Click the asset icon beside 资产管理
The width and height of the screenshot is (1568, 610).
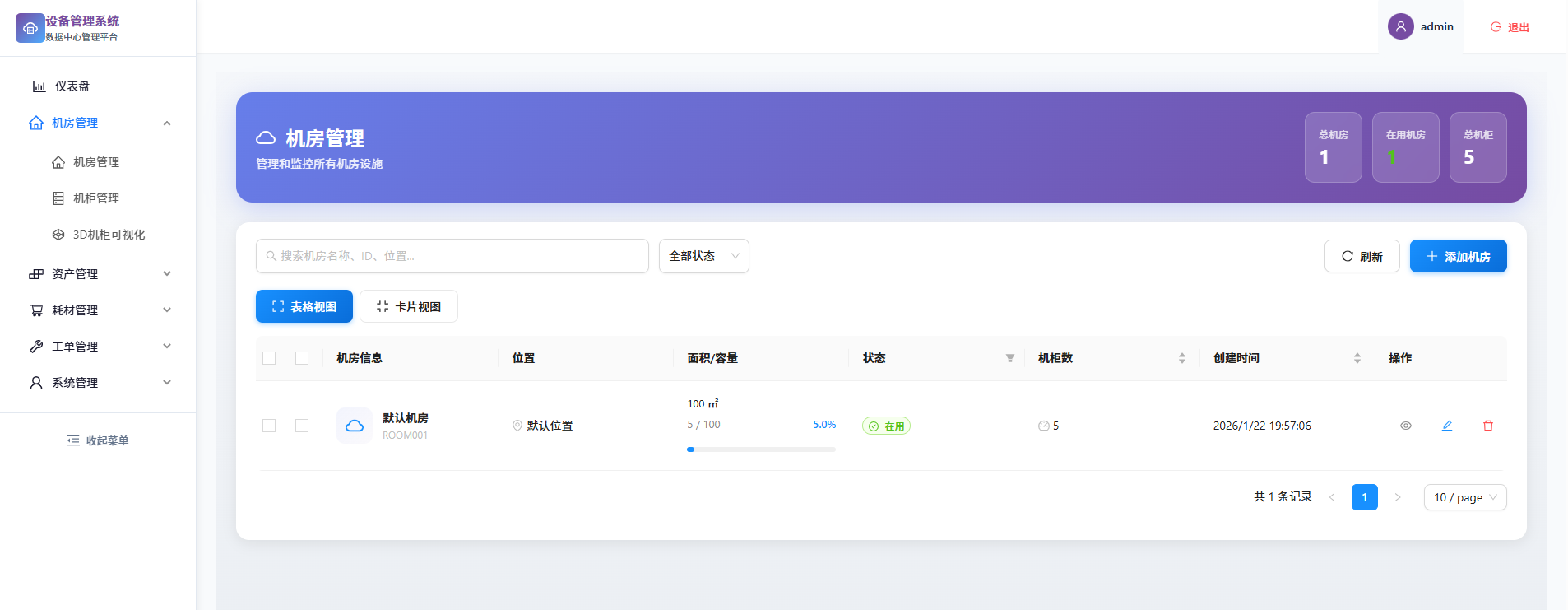pos(36,274)
